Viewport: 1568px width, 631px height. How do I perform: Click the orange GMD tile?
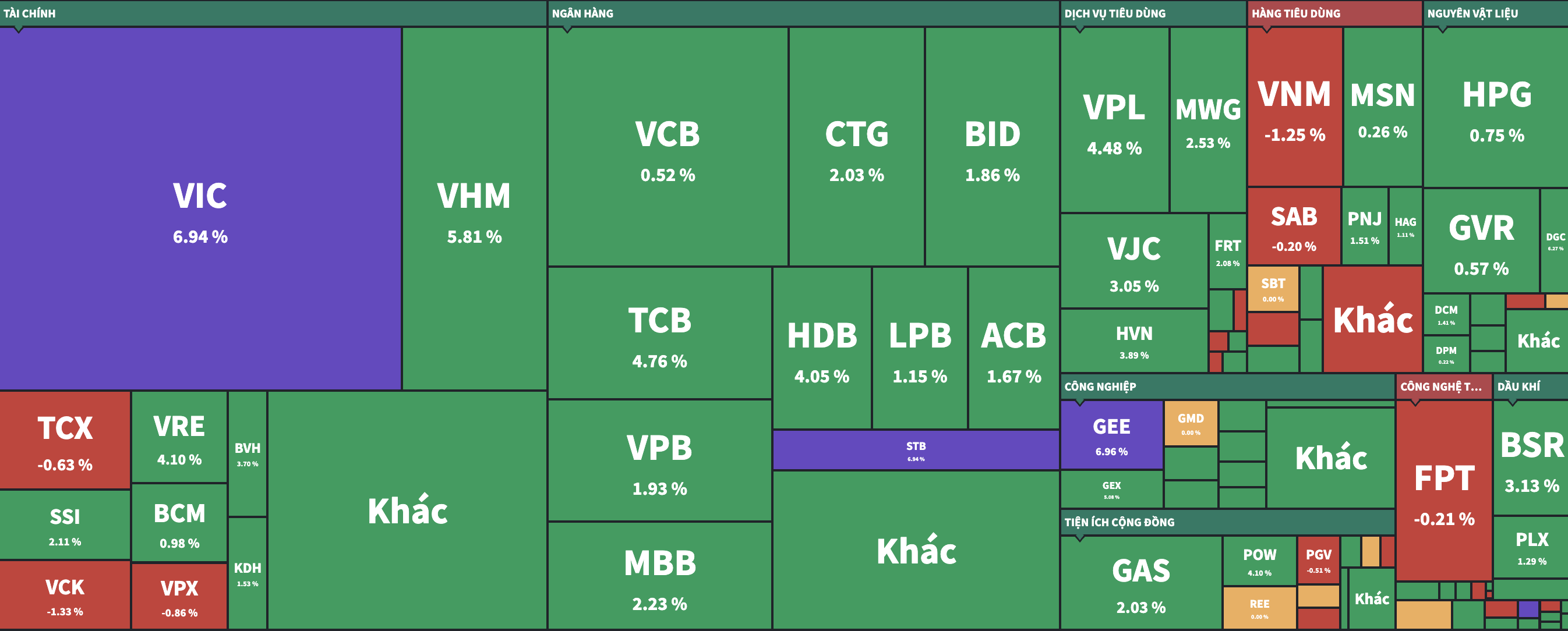[1191, 423]
